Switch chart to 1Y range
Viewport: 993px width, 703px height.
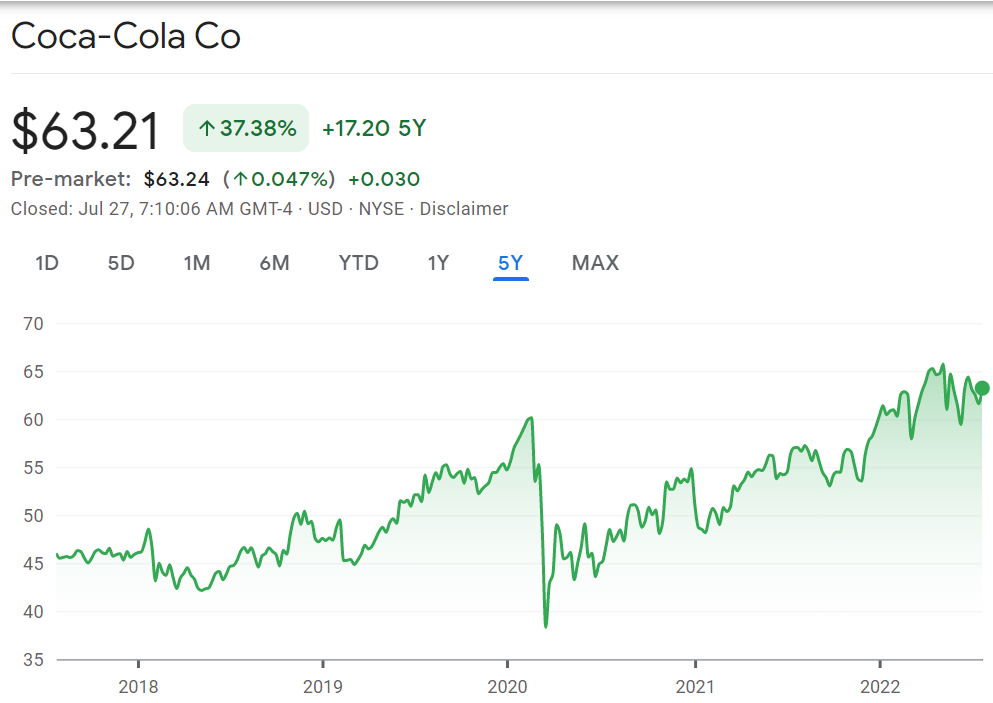[x=438, y=263]
